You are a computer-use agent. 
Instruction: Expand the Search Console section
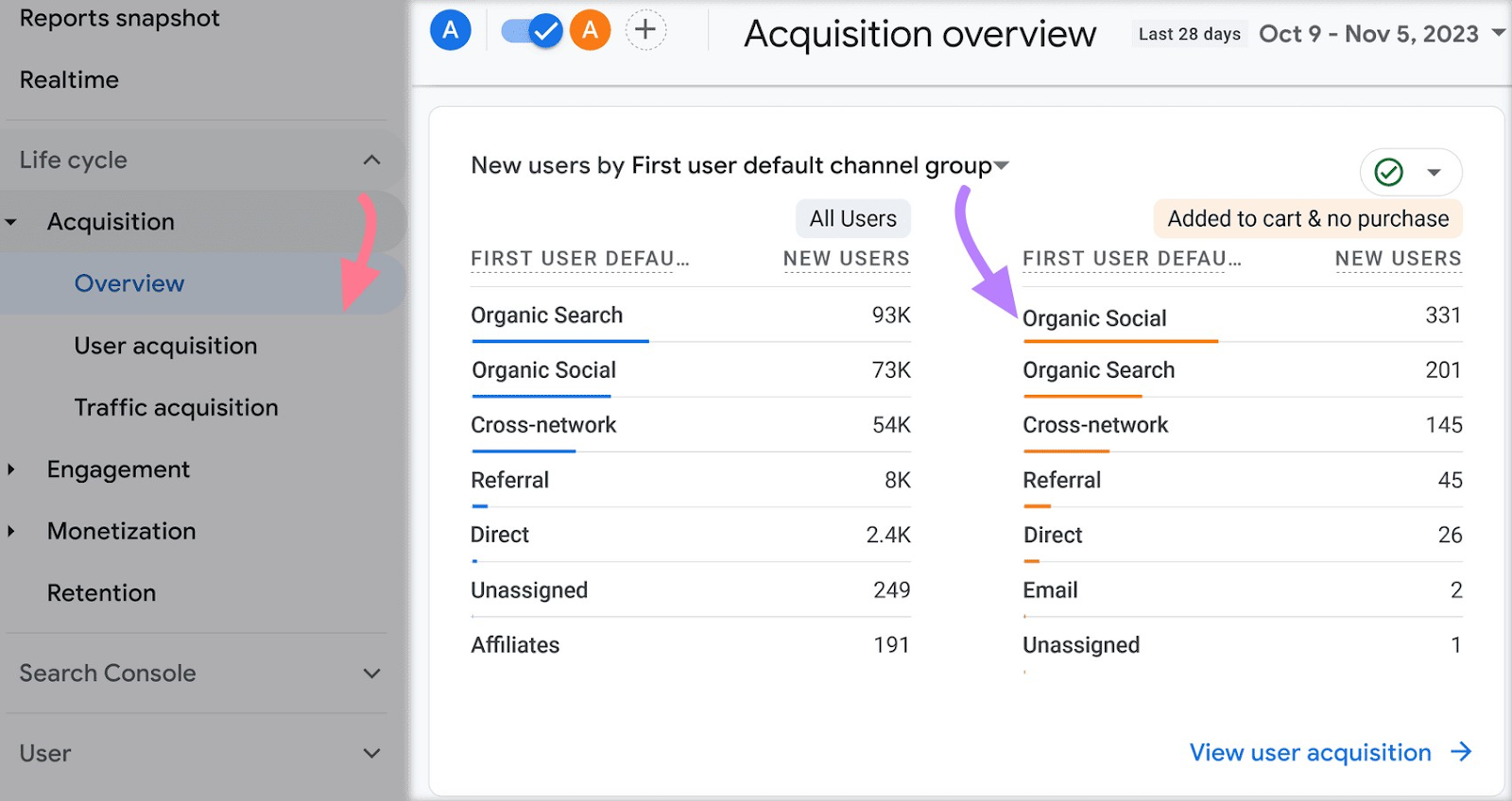pos(372,673)
